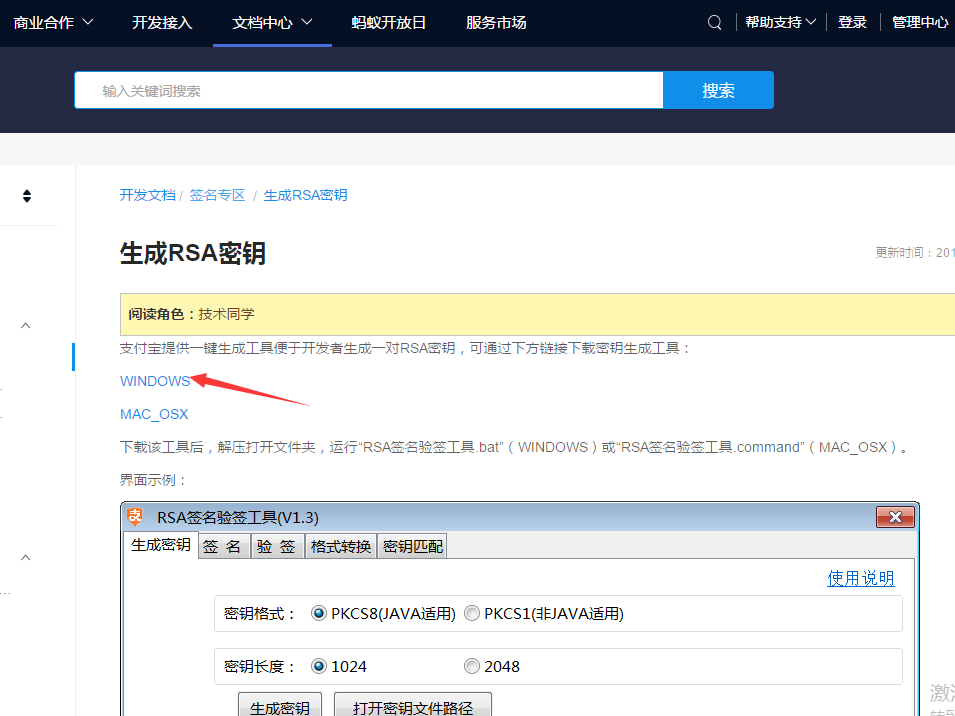Switch to the 格式转换 tab
The height and width of the screenshot is (716, 955).
tap(341, 546)
